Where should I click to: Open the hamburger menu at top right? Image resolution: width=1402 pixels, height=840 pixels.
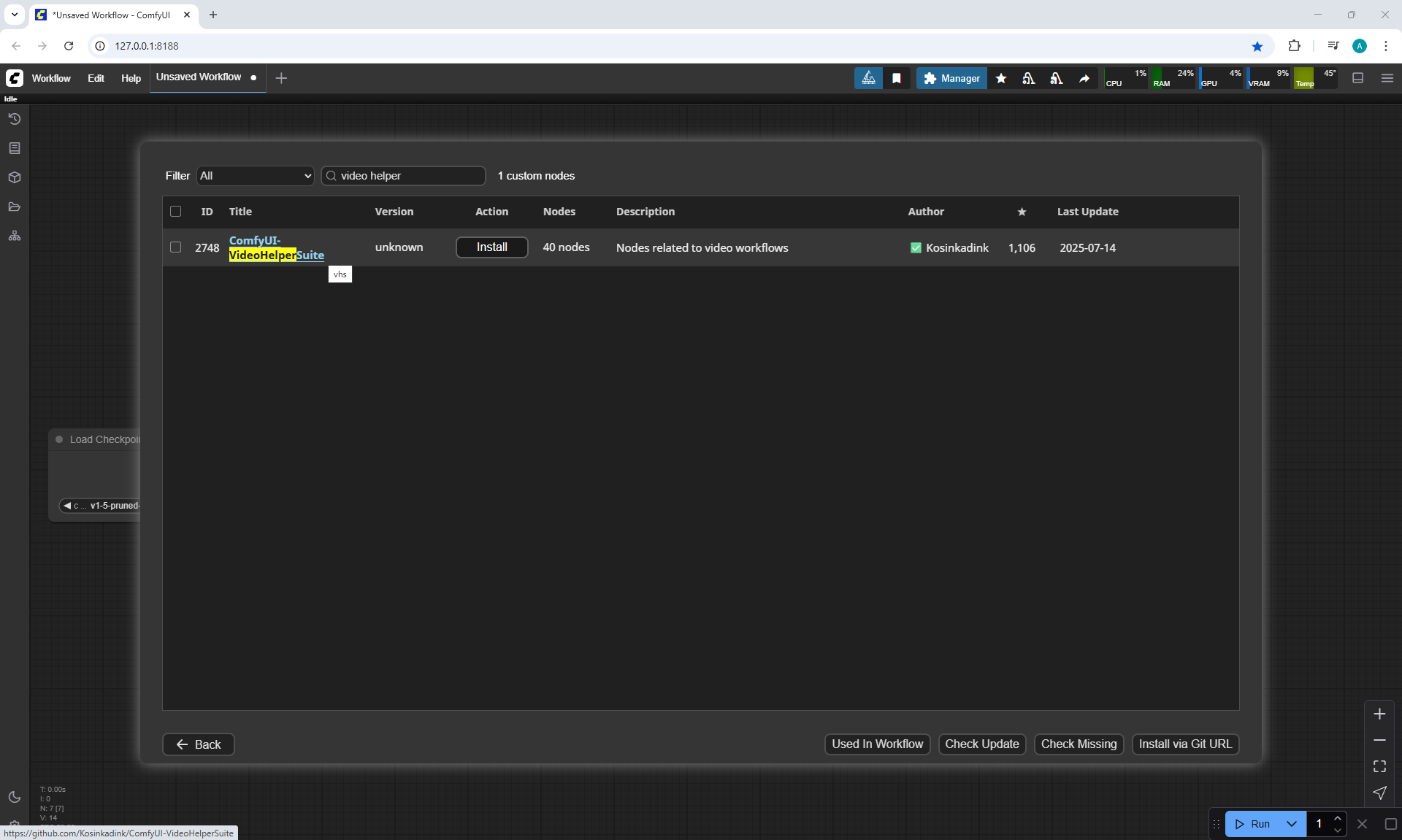(x=1387, y=78)
